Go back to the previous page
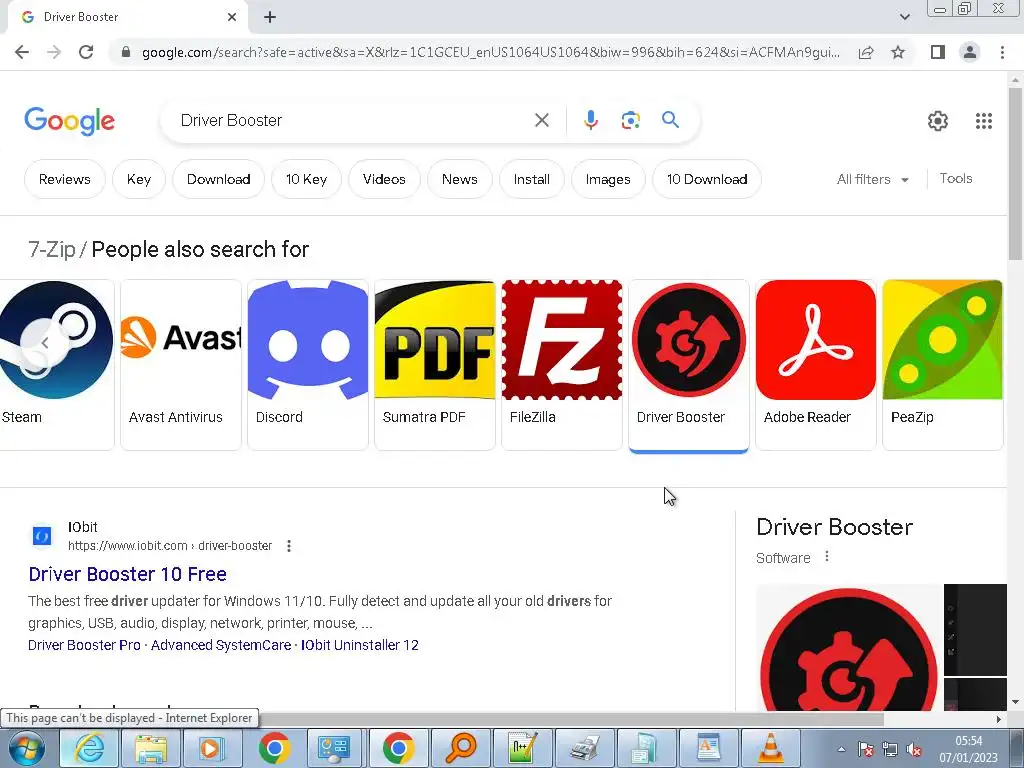 point(22,52)
